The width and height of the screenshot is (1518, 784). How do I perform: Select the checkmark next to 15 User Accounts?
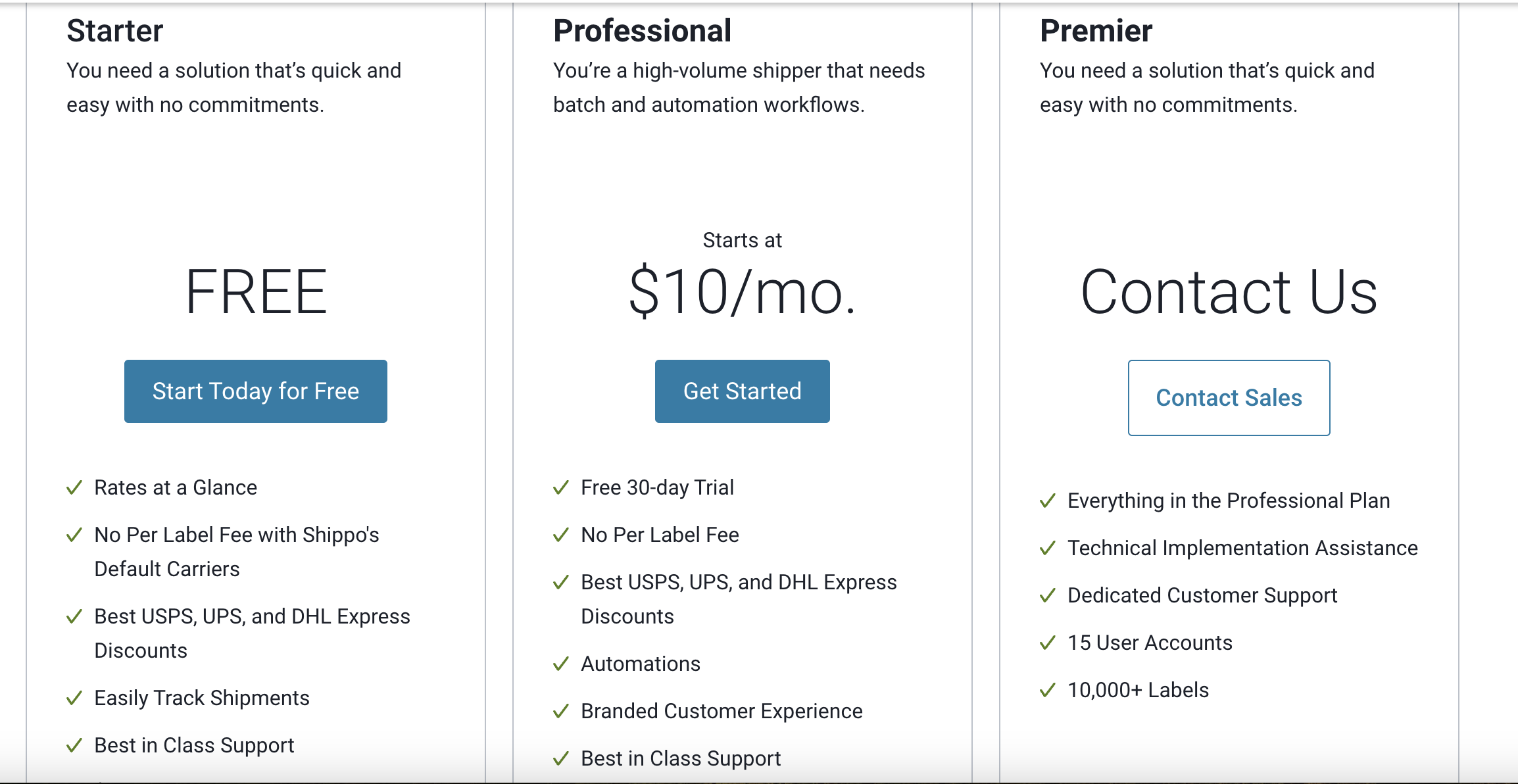pyautogui.click(x=1047, y=642)
